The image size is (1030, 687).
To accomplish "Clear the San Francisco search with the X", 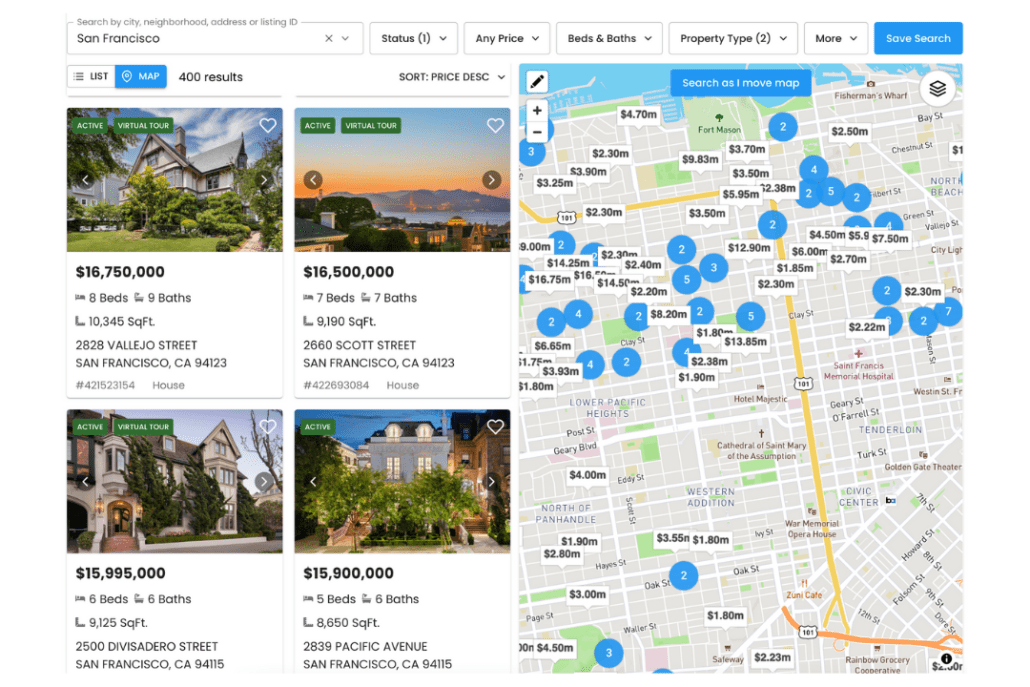I will (328, 37).
